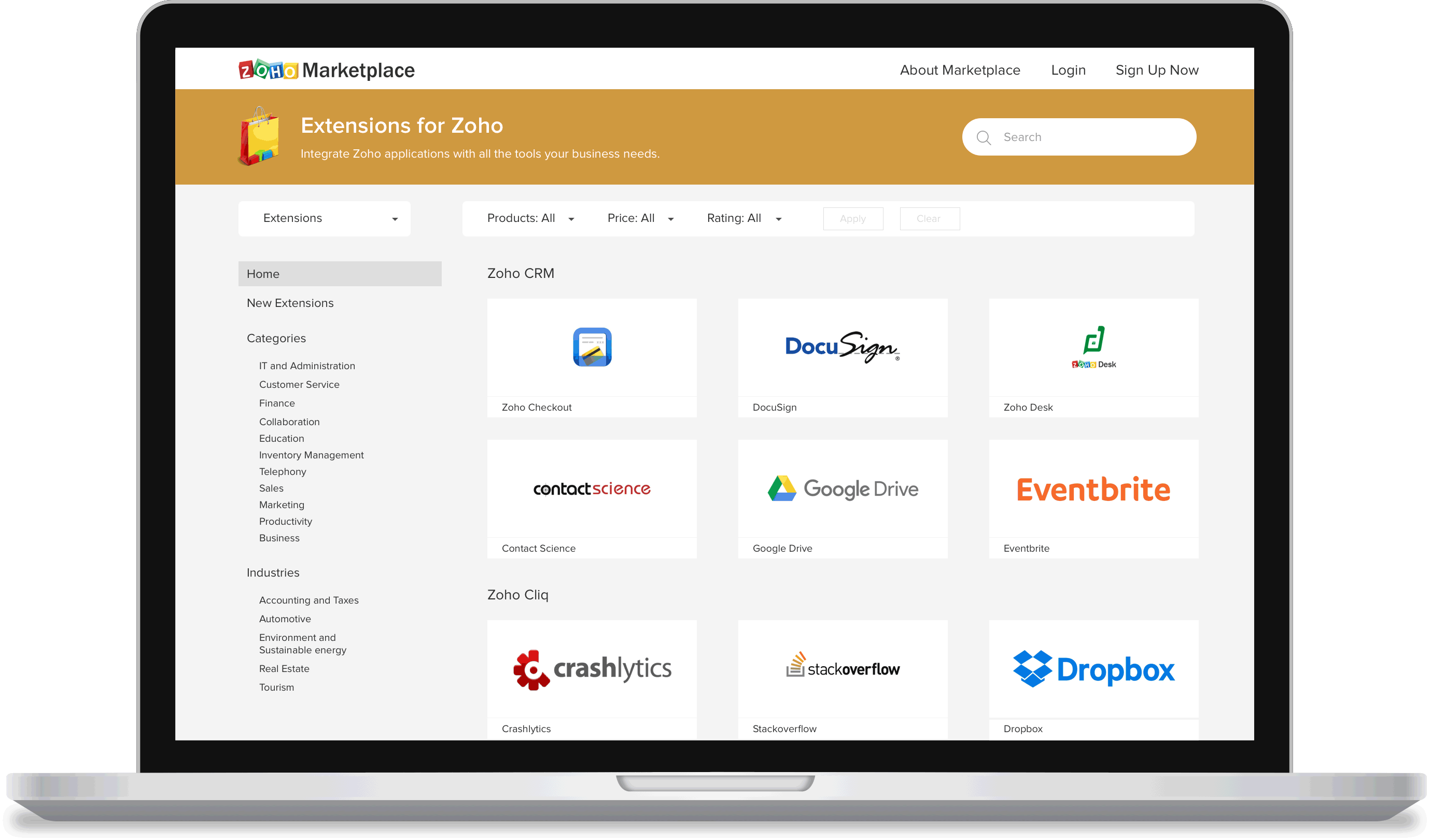Click the Crashlytics logo
Image resolution: width=1431 pixels, height=840 pixels.
(592, 668)
